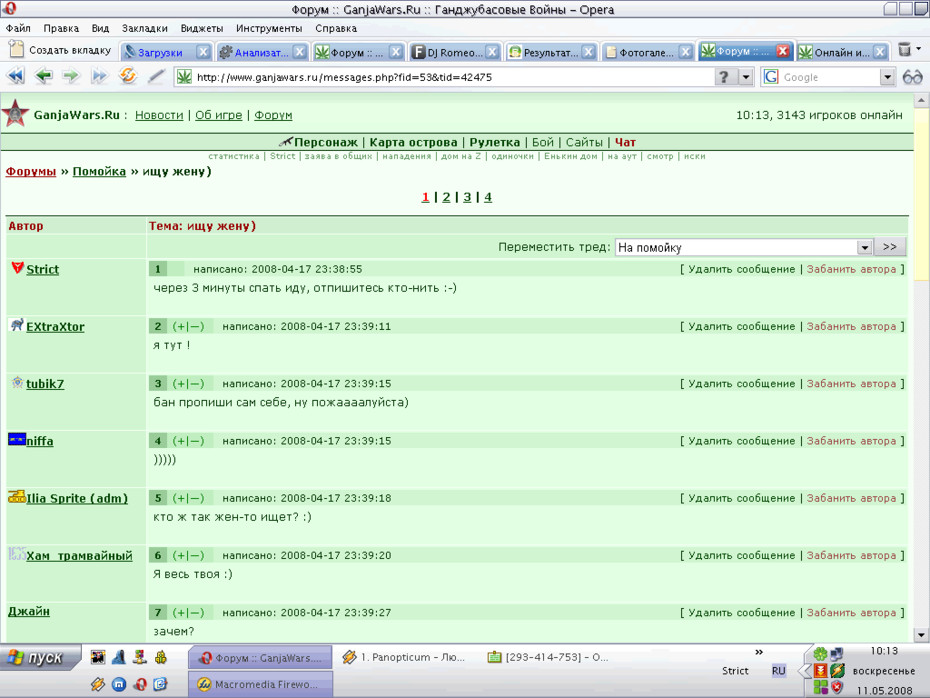This screenshot has height=698, width=930.
Task: Click the clan icon next to EXtraXtor
Action: pos(17,324)
